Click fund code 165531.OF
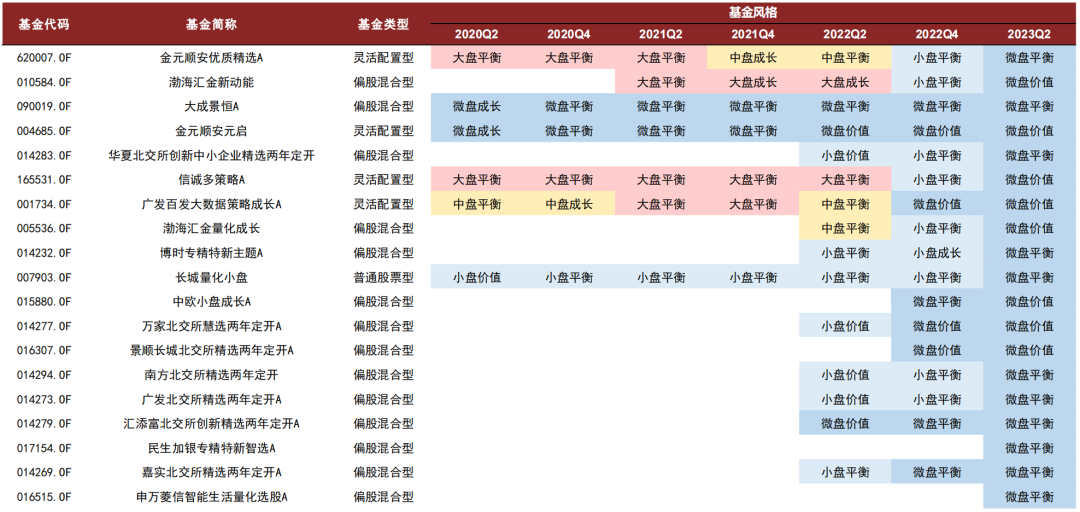 point(44,180)
